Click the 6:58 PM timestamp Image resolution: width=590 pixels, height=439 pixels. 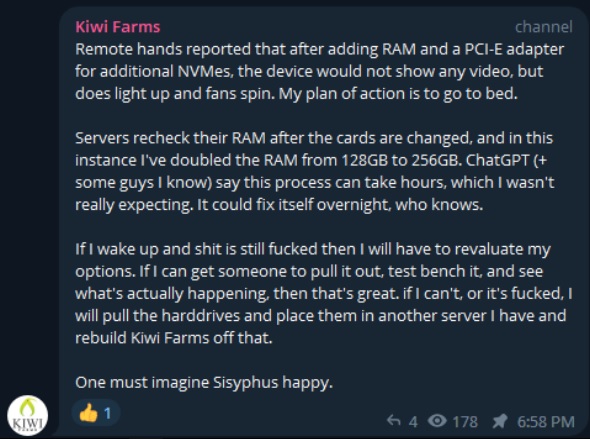546,421
